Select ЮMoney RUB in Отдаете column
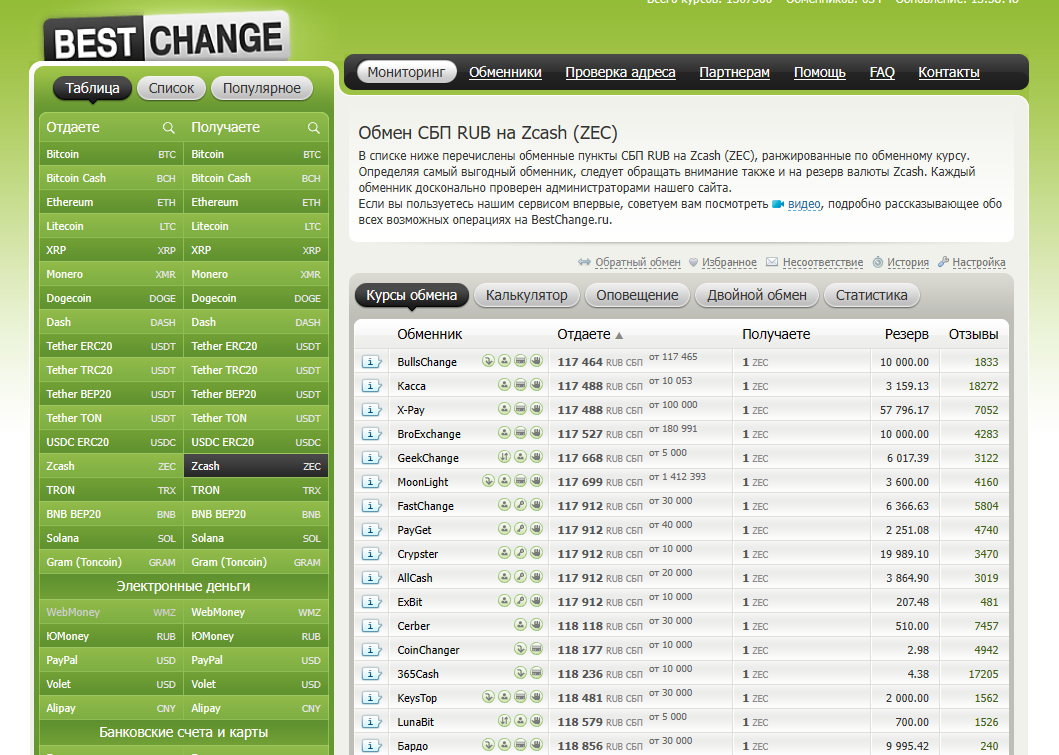 [111, 636]
